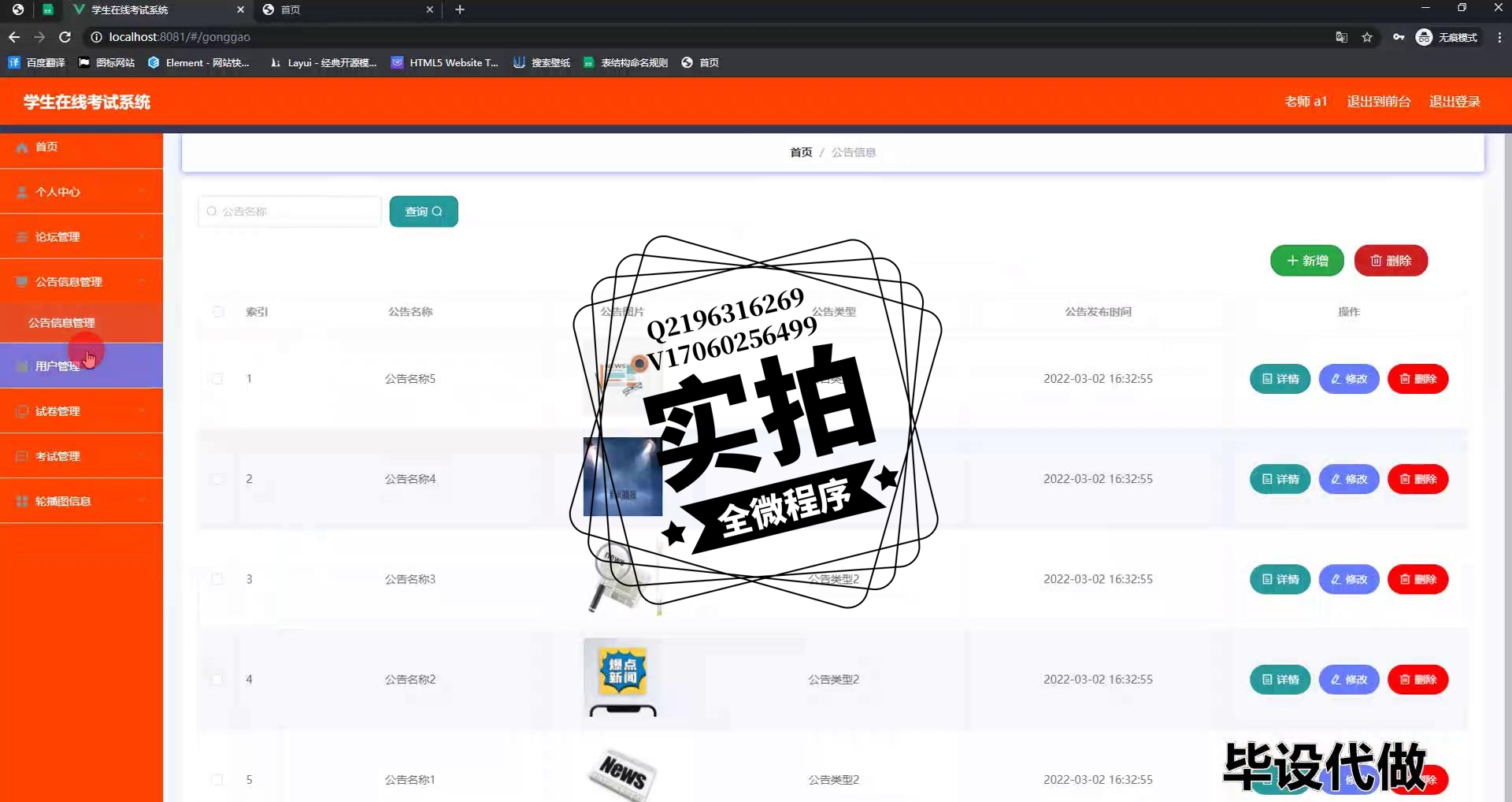Check the checkbox for row 2
1512x802 pixels.
(x=217, y=479)
